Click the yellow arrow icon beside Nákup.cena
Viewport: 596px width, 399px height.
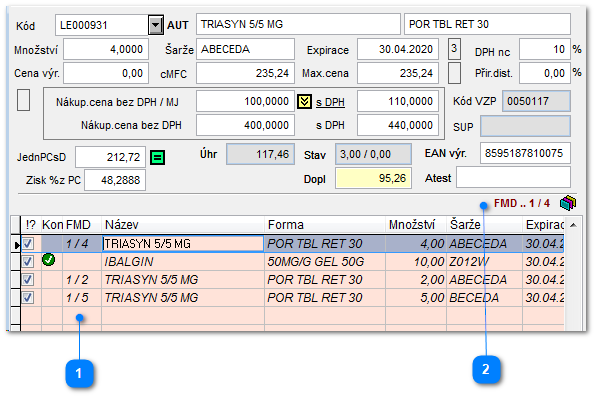304,101
